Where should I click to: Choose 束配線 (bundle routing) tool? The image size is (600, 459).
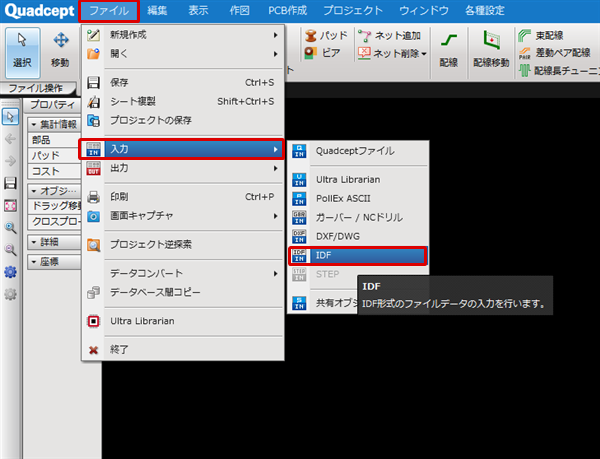click(x=541, y=36)
